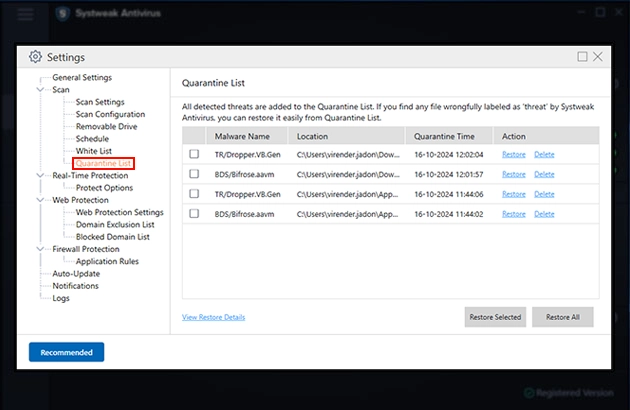
Task: Select Blocked Domain List in the tree
Action: [x=112, y=237]
